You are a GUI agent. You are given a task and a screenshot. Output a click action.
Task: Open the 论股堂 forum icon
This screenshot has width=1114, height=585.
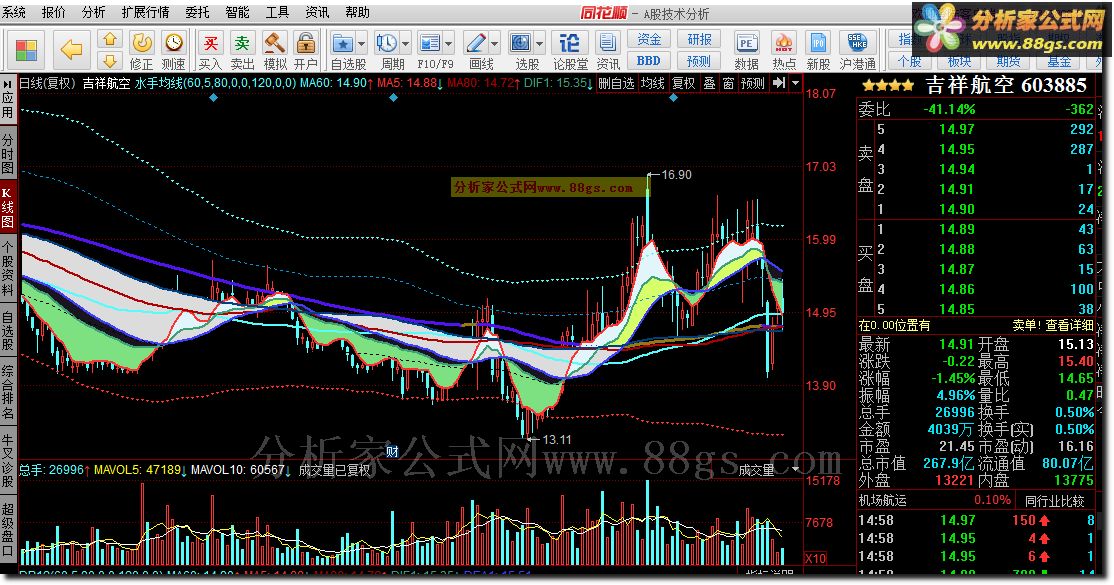(570, 43)
